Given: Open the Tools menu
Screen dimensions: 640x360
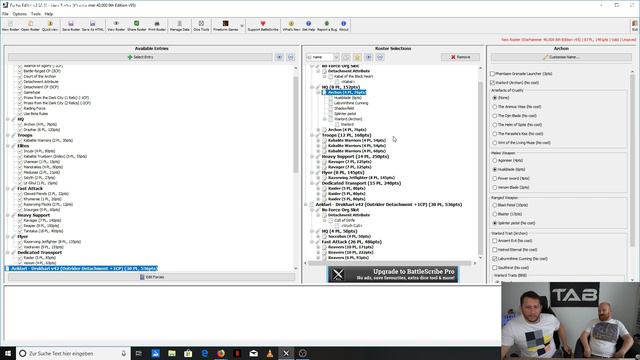Looking at the screenshot, I should click(36, 14).
